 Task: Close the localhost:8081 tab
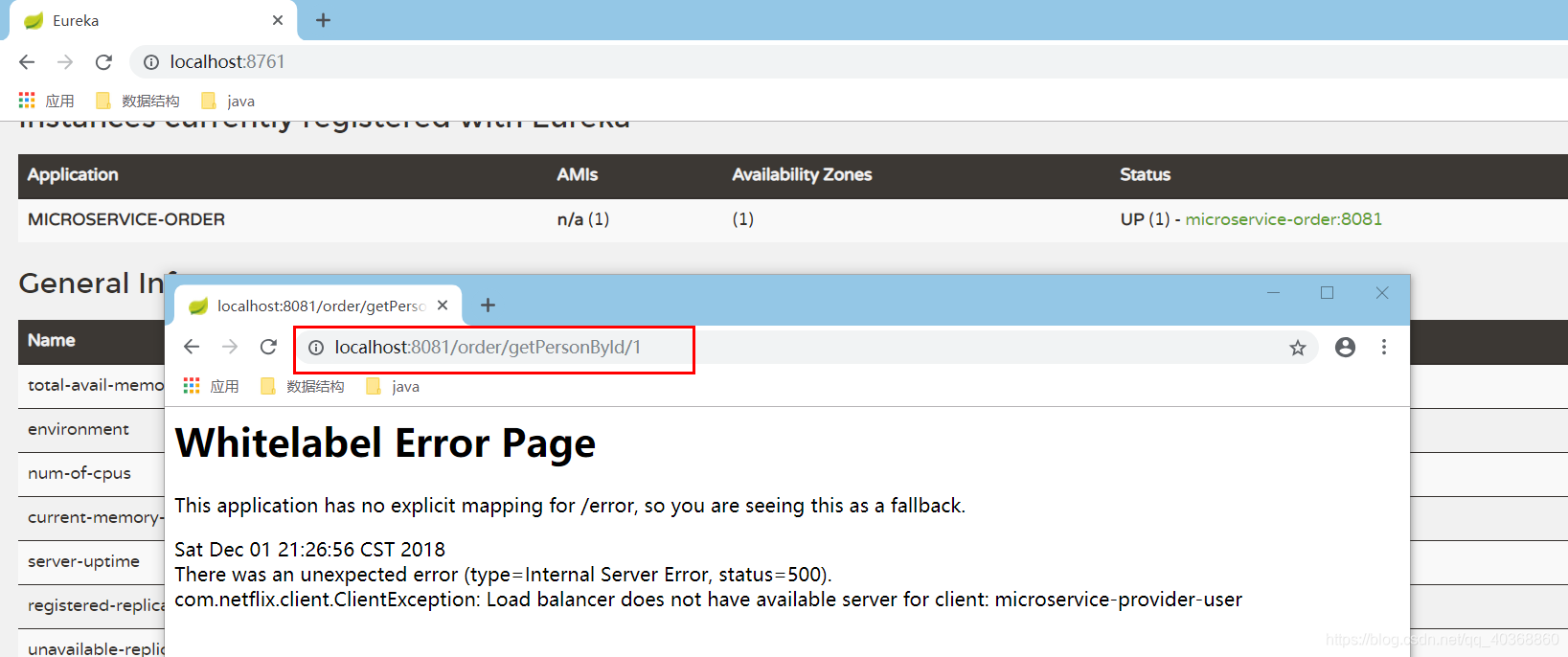[x=443, y=306]
